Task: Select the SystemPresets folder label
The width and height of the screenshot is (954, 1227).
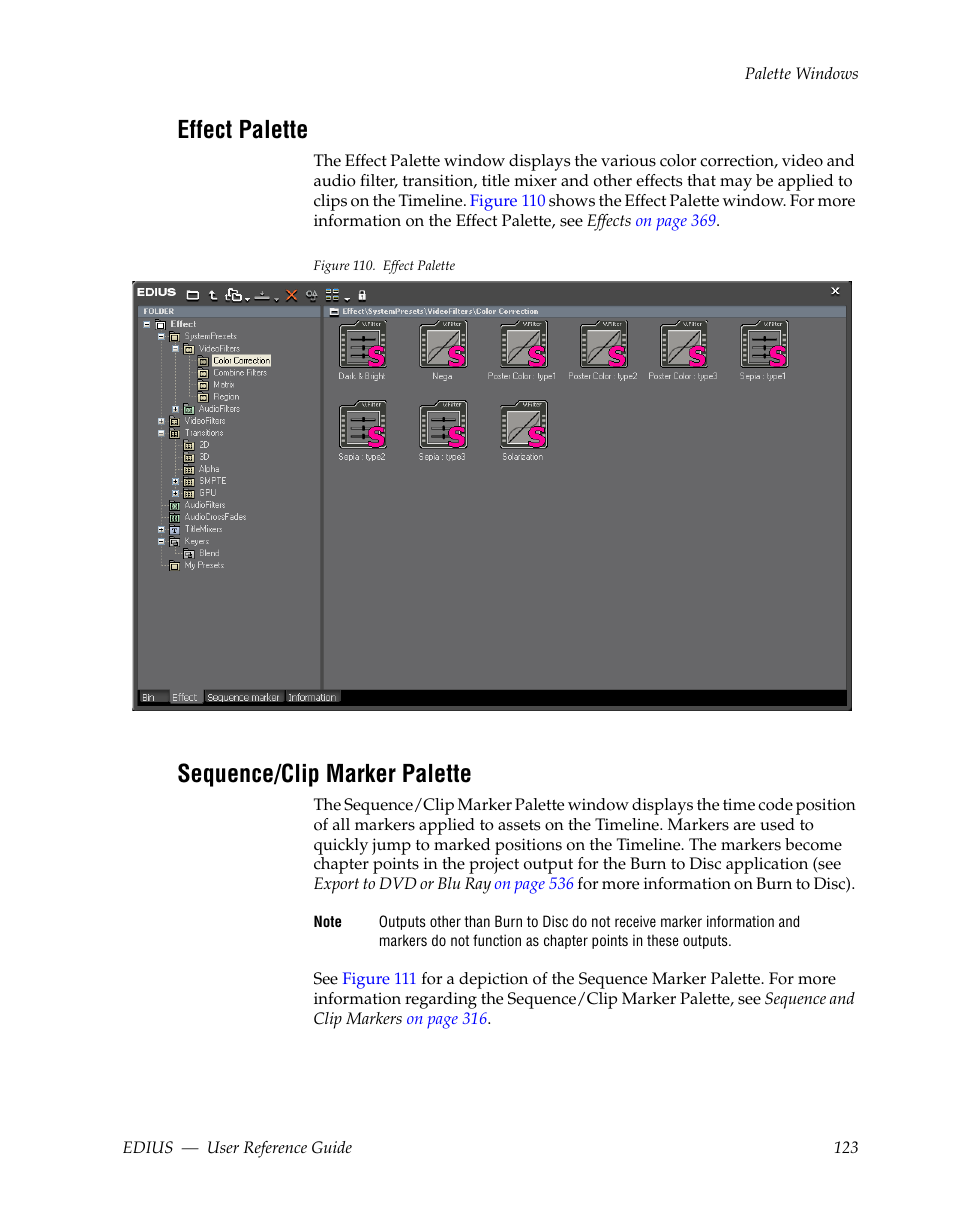Action: pos(210,337)
